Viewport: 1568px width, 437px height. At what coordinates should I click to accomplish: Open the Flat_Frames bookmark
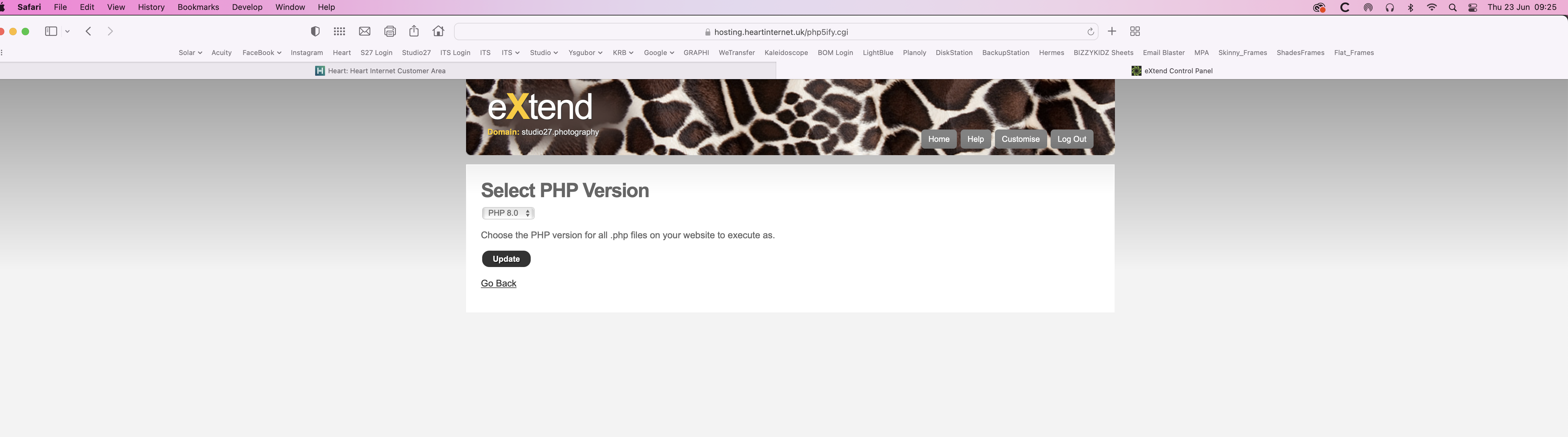(1354, 53)
